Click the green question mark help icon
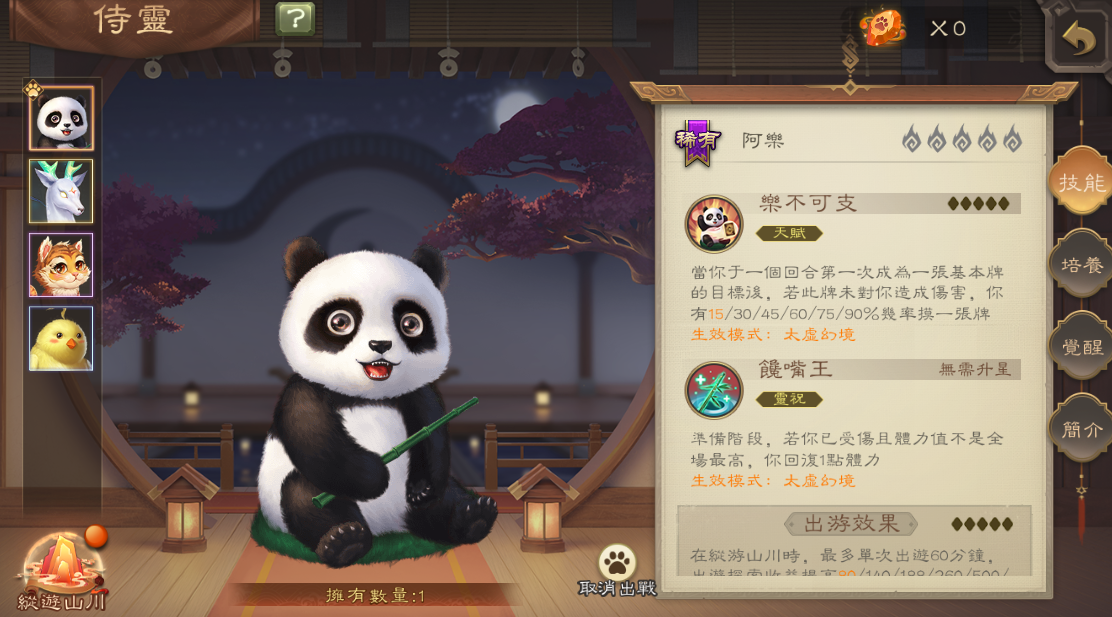 click(294, 18)
